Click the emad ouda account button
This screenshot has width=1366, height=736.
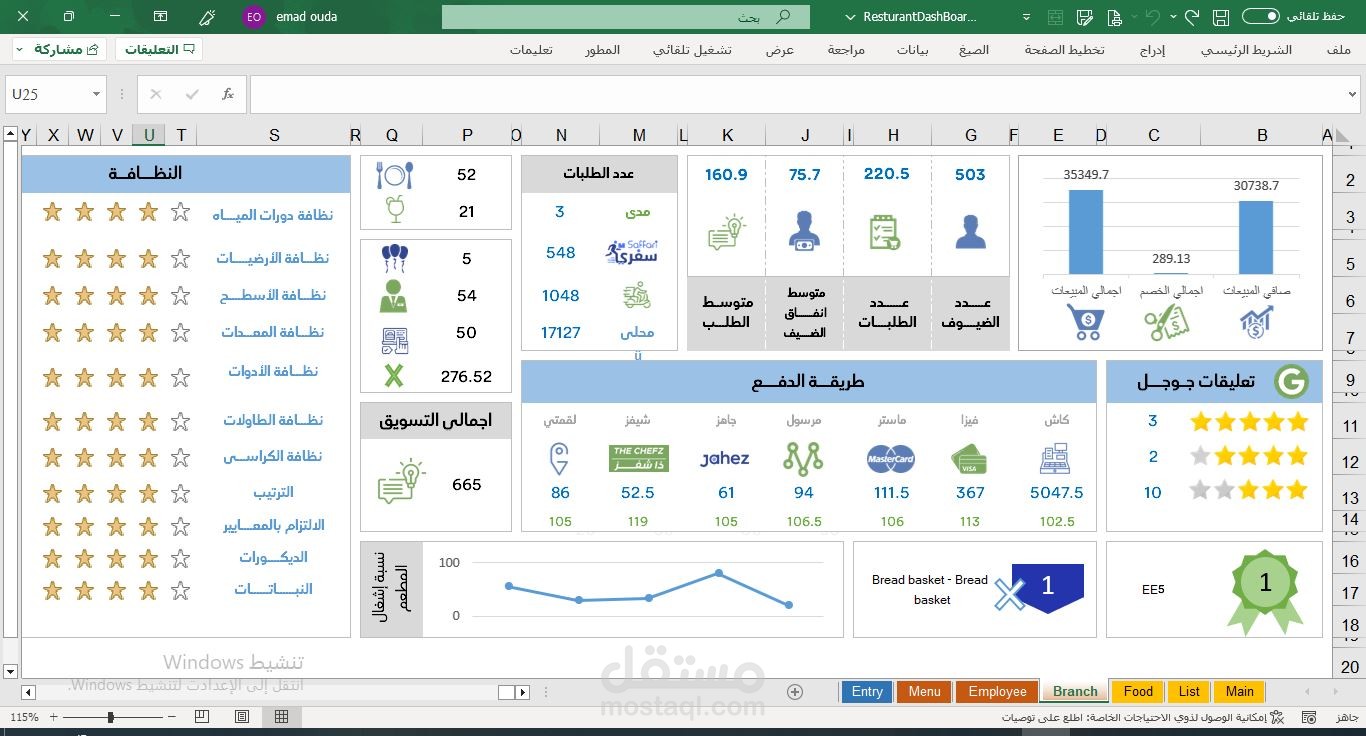(291, 17)
